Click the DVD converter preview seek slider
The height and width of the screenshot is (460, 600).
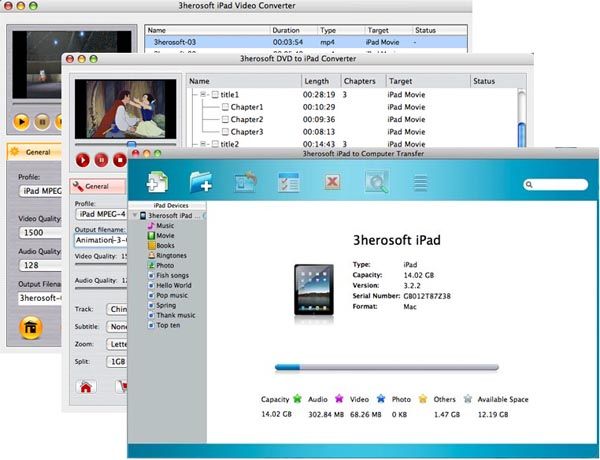[x=131, y=144]
